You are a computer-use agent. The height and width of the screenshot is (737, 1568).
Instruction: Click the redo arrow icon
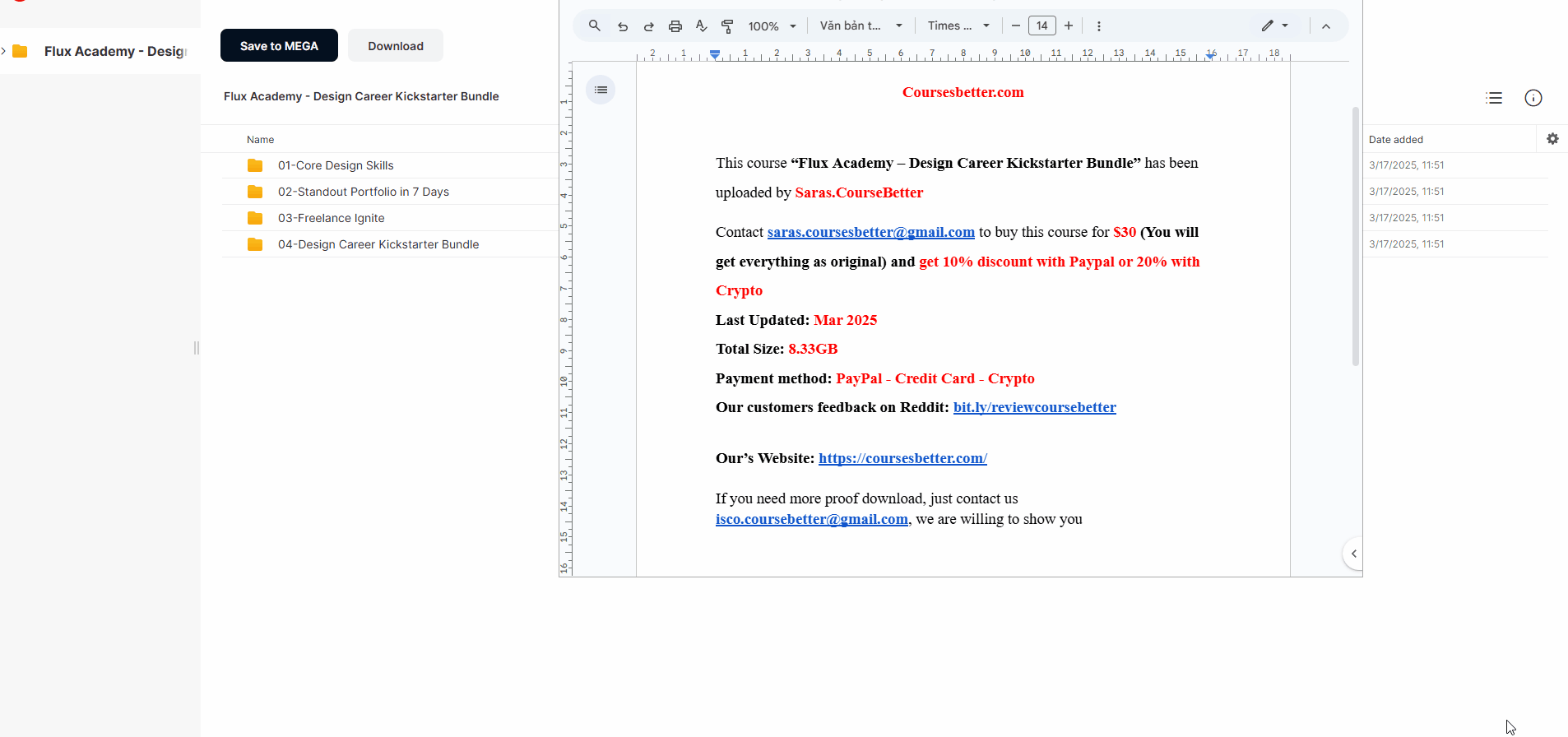tap(649, 26)
